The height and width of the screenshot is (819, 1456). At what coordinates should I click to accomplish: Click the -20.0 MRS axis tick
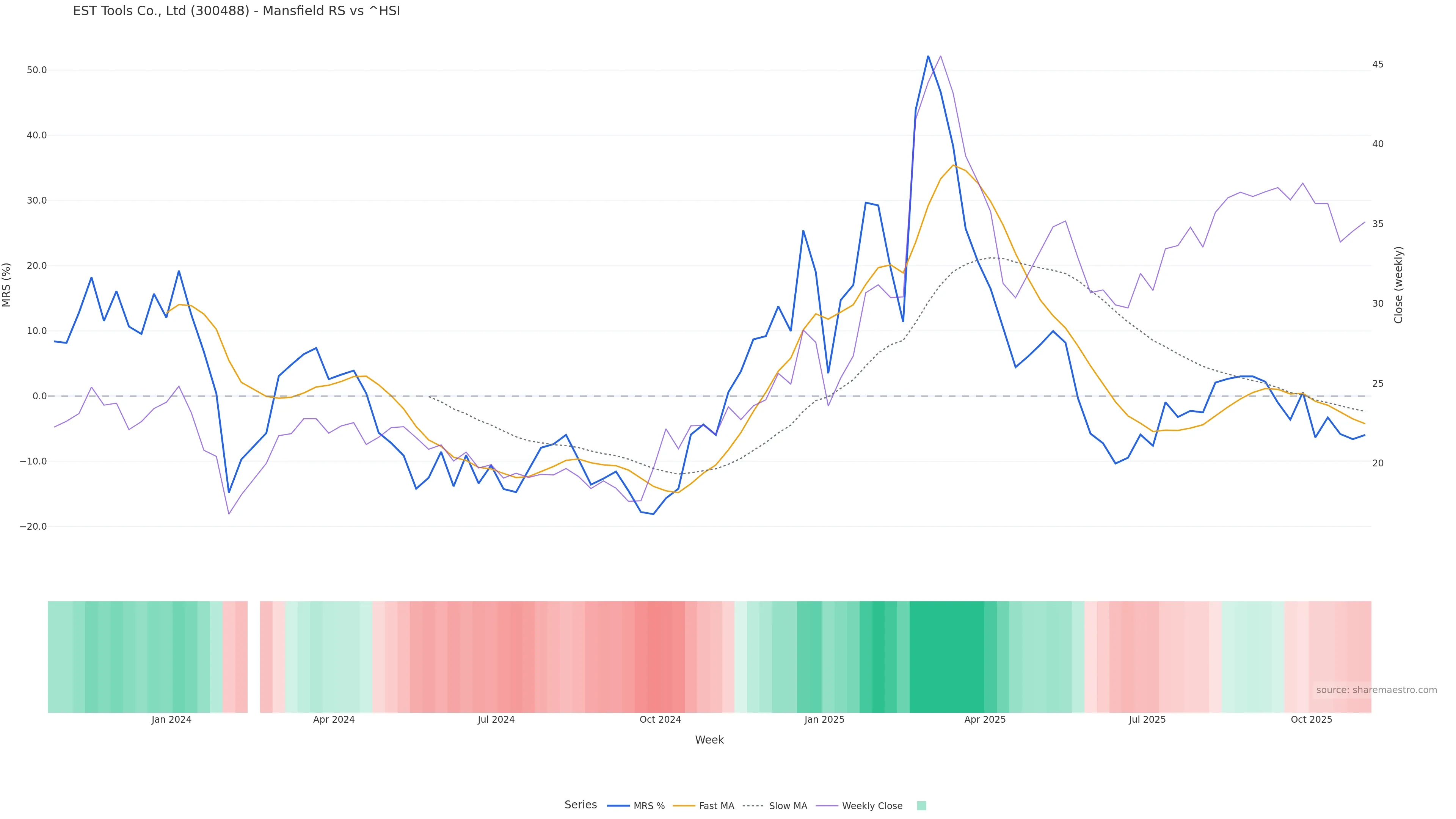click(x=33, y=526)
